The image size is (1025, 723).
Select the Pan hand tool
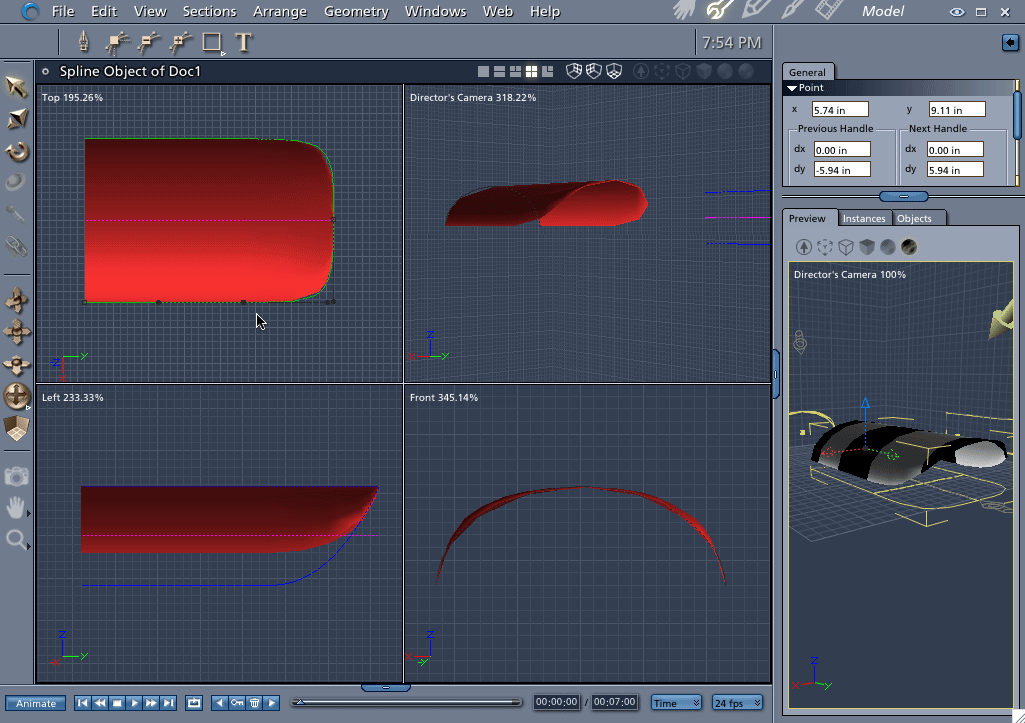pyautogui.click(x=17, y=508)
